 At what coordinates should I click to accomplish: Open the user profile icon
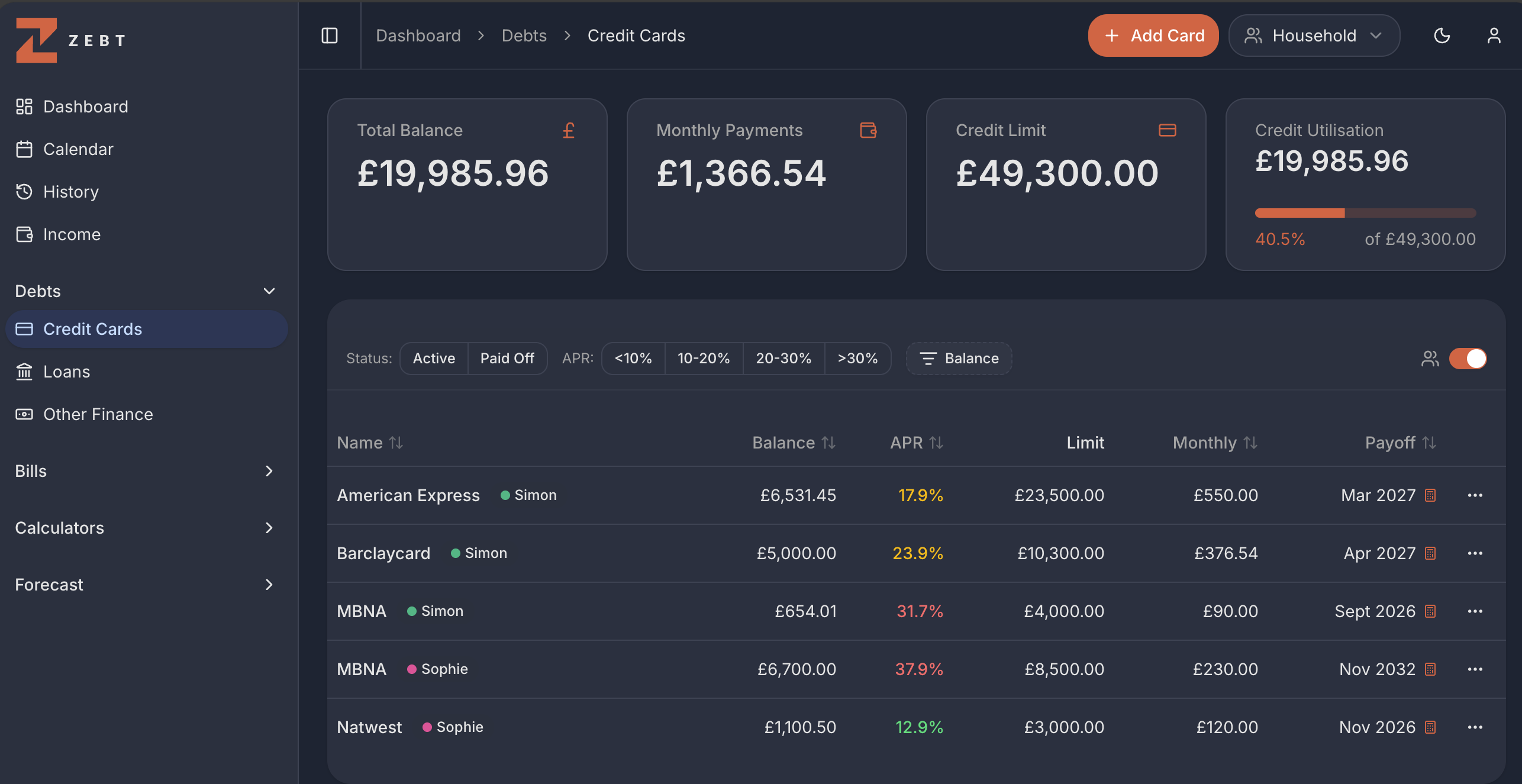tap(1494, 36)
